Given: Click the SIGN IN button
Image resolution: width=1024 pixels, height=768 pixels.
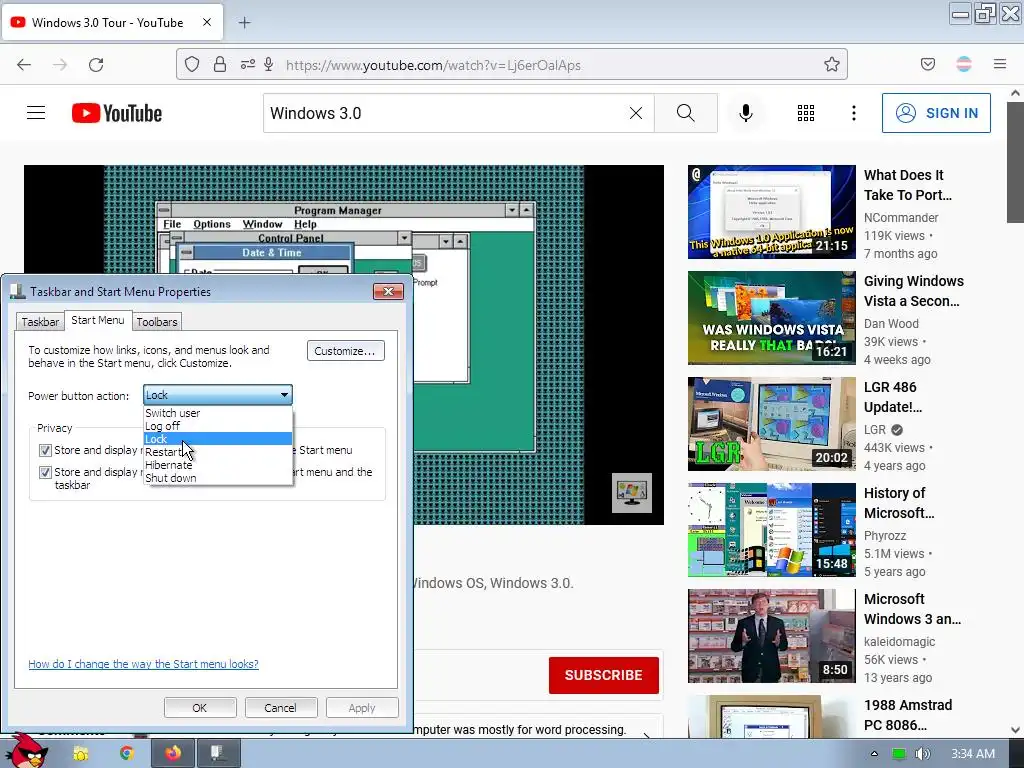Looking at the screenshot, I should click(936, 113).
